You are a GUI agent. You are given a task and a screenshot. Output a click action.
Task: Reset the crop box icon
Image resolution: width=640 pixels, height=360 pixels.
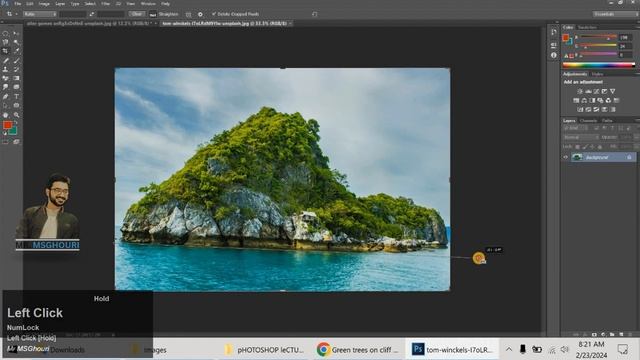[314, 14]
